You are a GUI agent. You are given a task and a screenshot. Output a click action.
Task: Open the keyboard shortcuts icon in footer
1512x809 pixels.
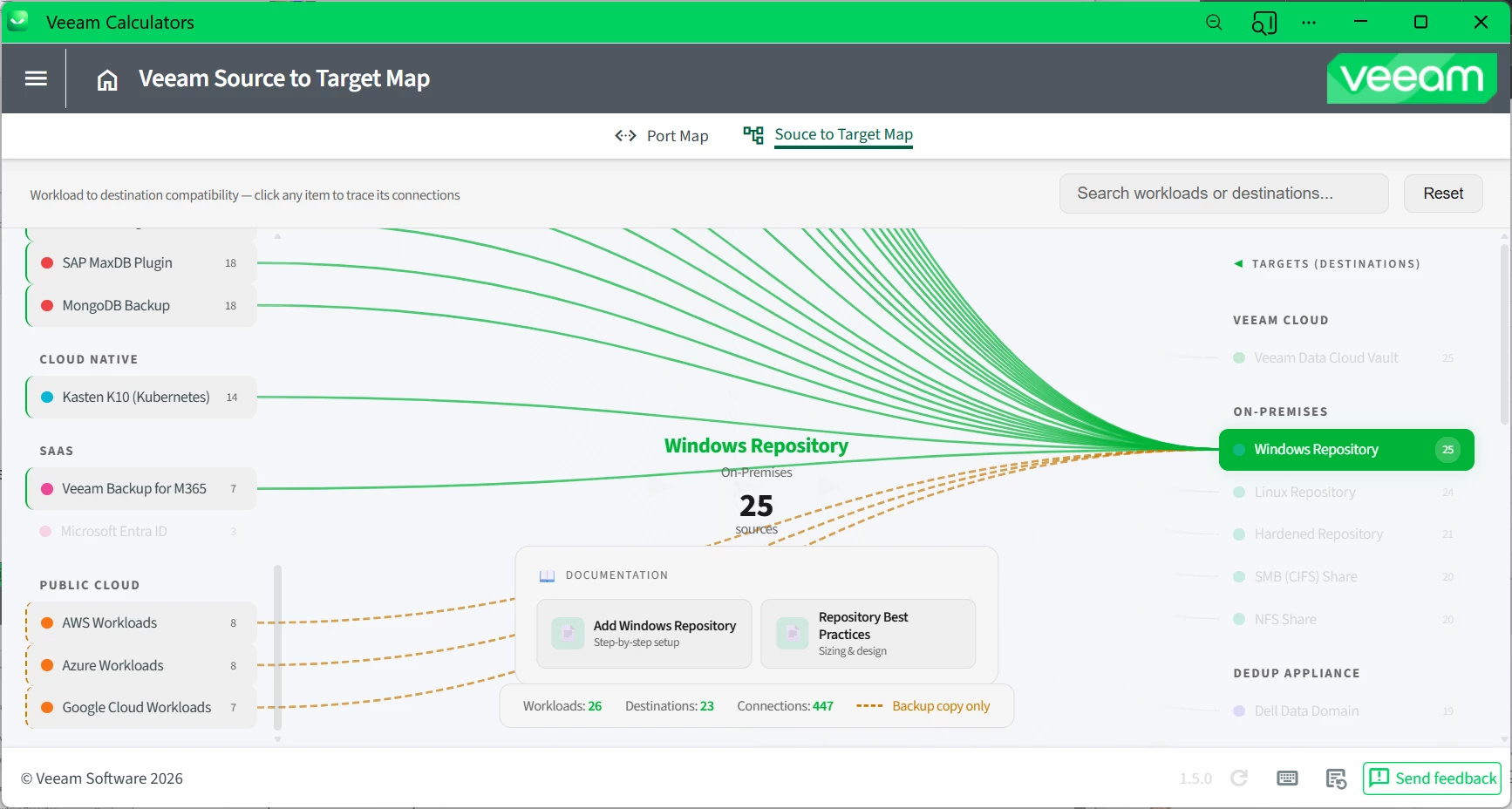coord(1287,778)
